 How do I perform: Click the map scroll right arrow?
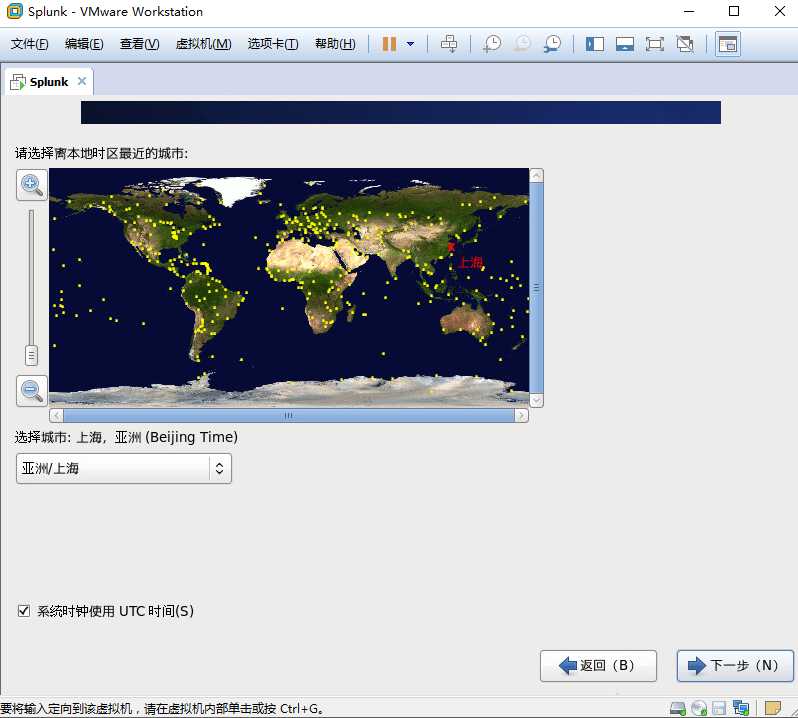click(x=521, y=416)
